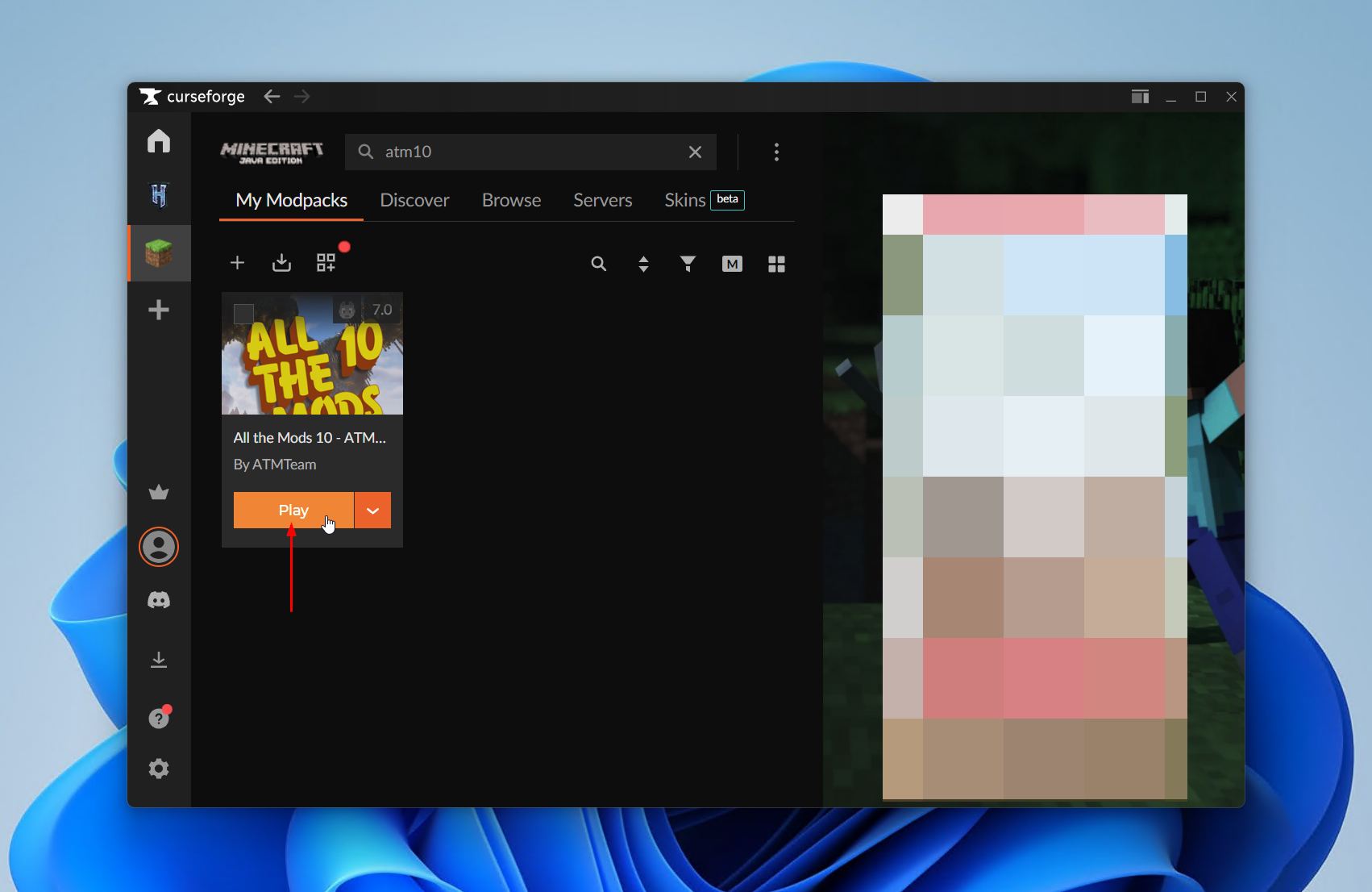
Task: Open the sort order arrows
Action: tap(643, 264)
